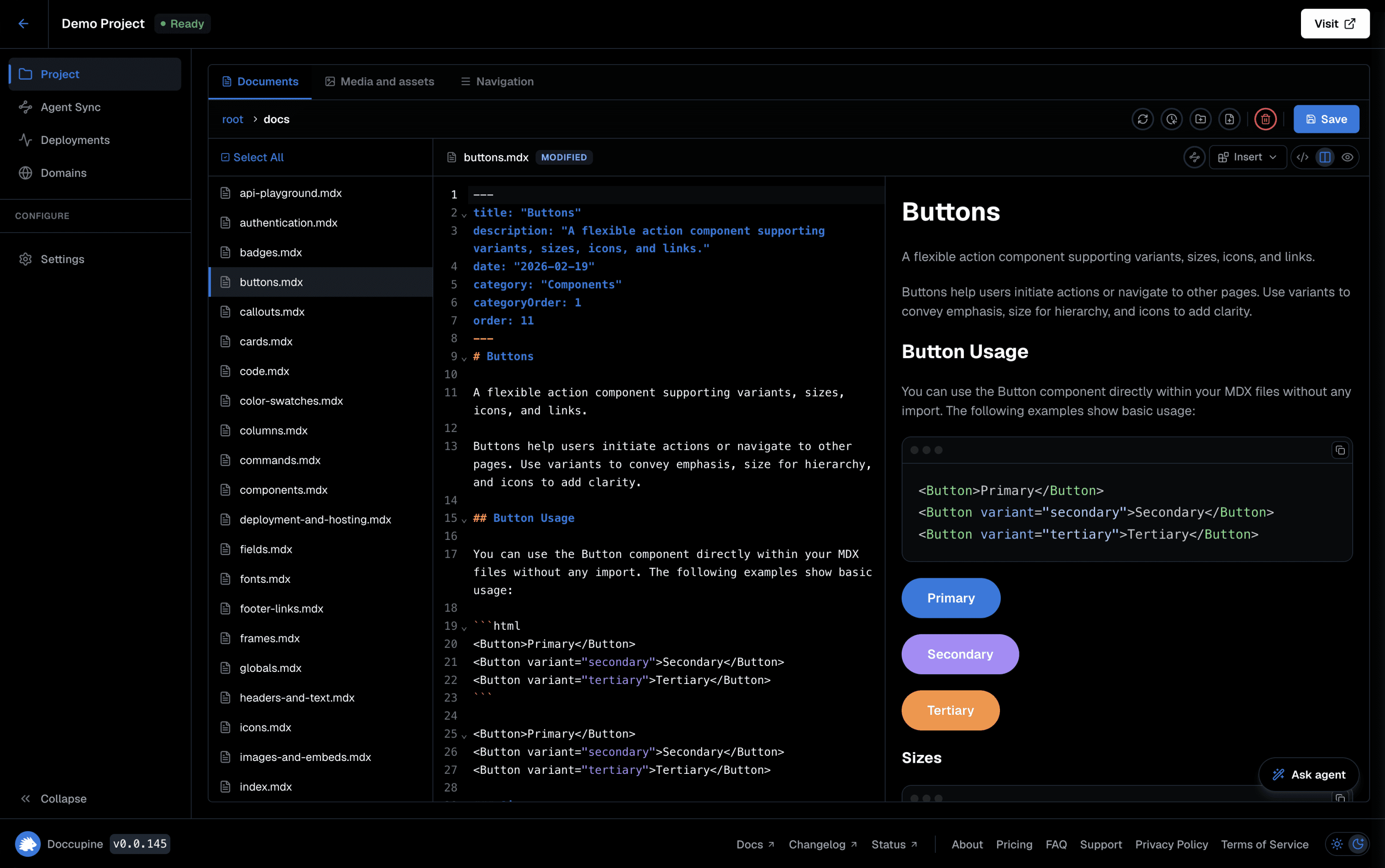Open the version history icon
The height and width of the screenshot is (868, 1385).
click(x=1171, y=120)
